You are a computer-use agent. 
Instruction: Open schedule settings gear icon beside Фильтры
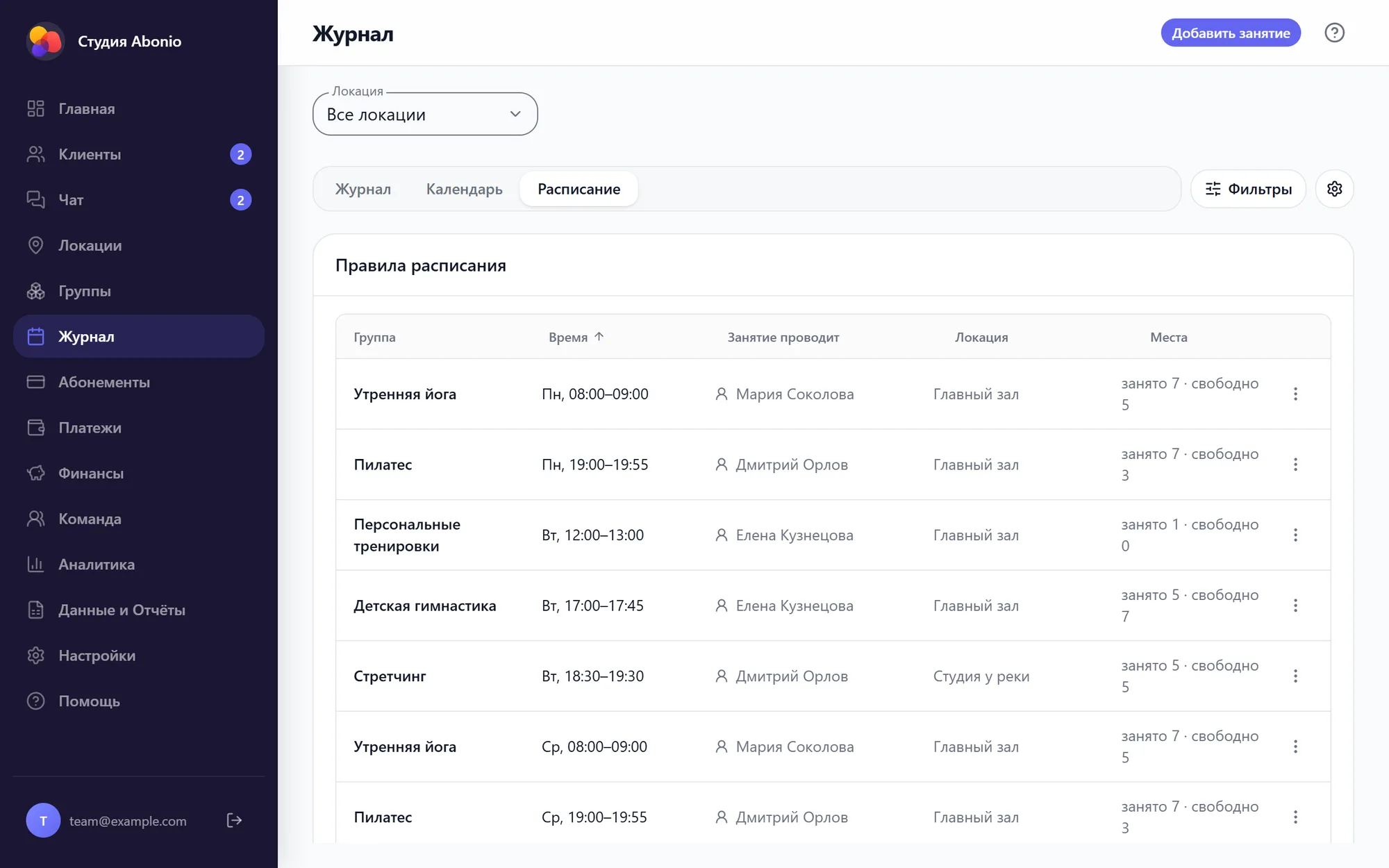click(1334, 189)
